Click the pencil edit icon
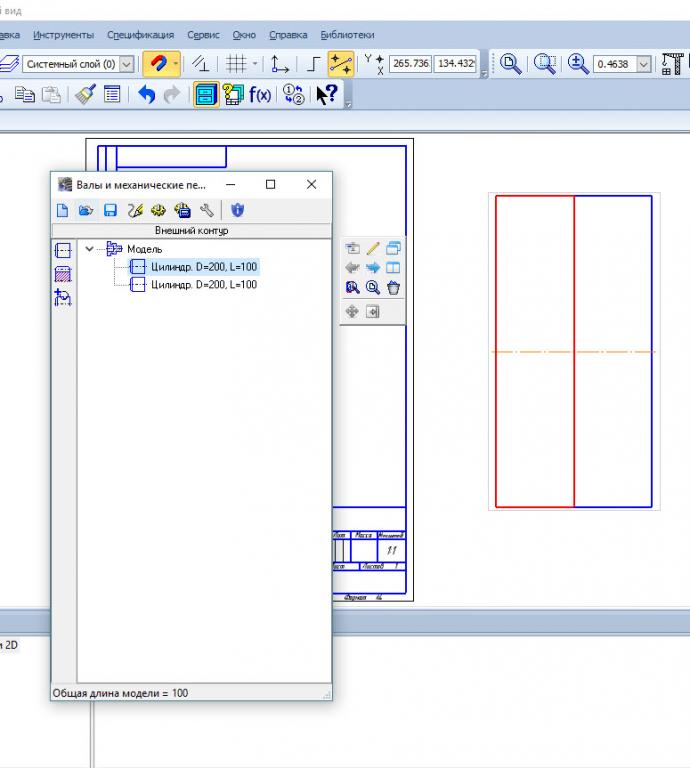This screenshot has height=768, width=690. 373,248
